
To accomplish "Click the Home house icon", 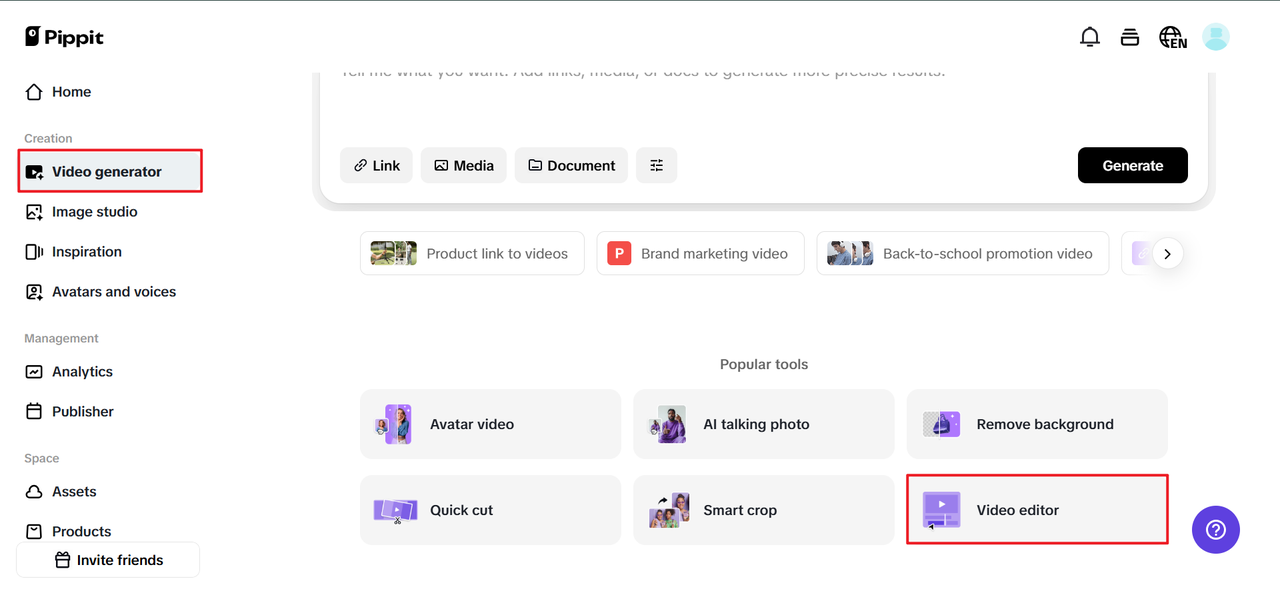I will coord(34,92).
